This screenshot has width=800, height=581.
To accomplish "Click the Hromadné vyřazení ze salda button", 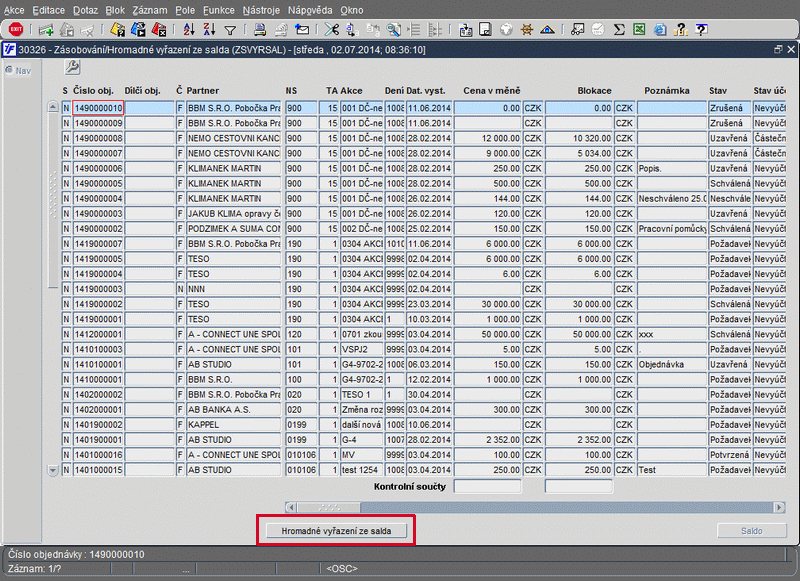I will point(336,531).
